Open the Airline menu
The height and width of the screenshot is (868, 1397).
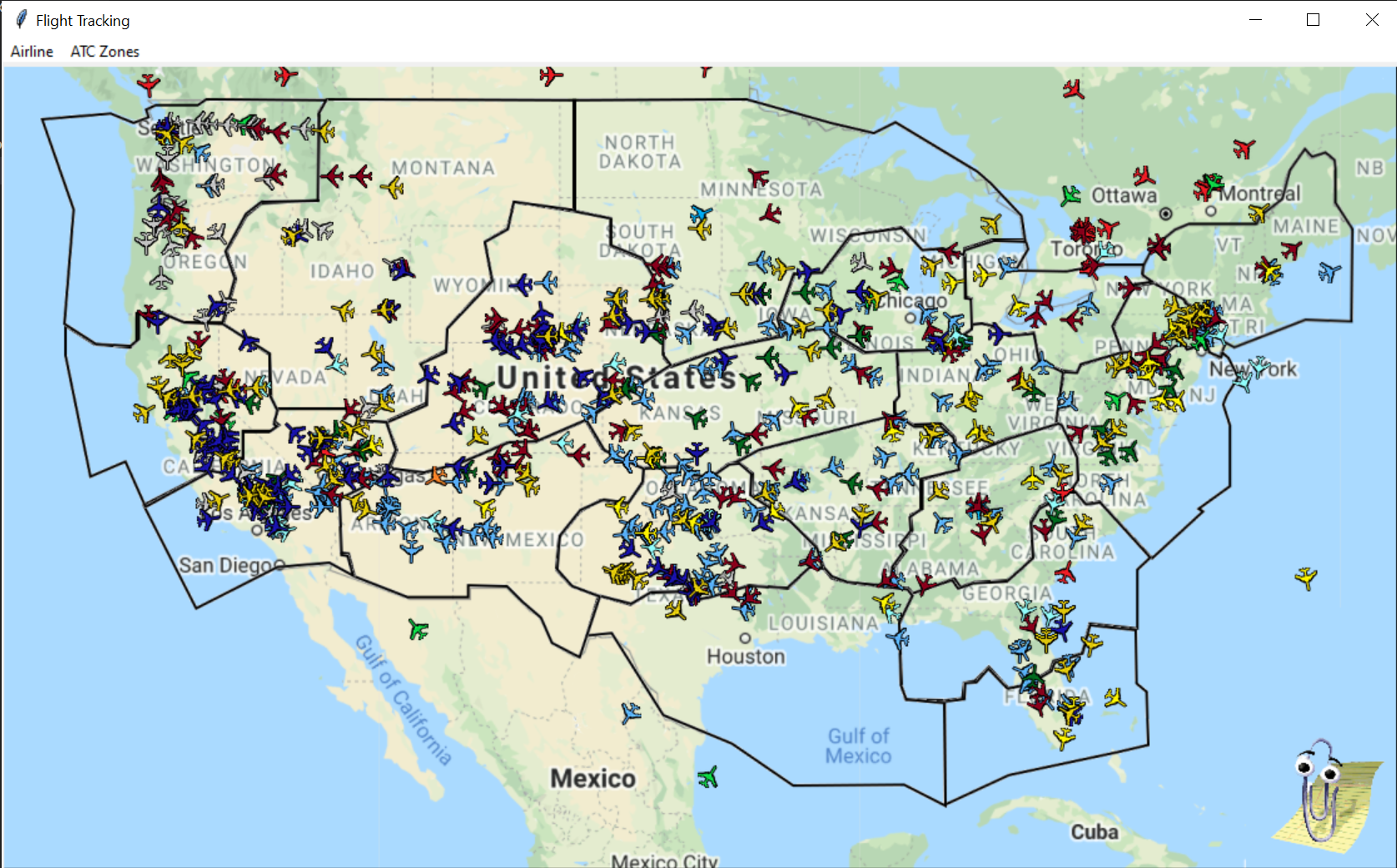pos(31,51)
